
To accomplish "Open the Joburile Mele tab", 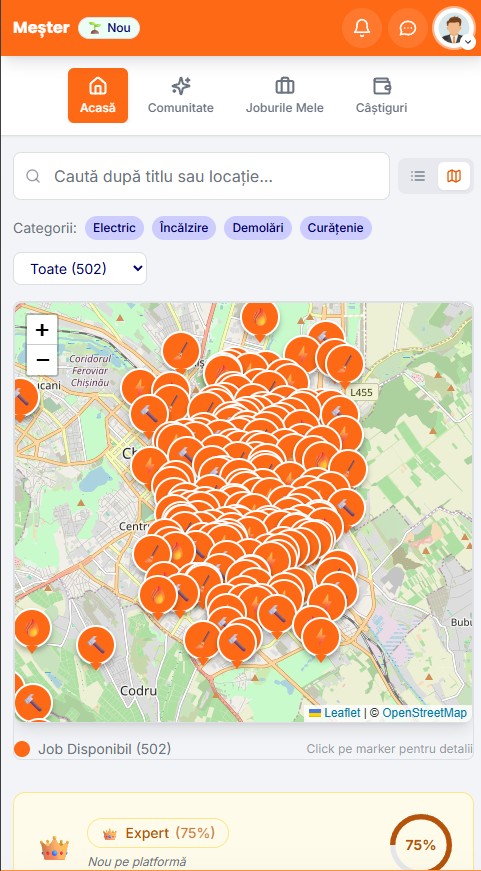I will click(284, 95).
